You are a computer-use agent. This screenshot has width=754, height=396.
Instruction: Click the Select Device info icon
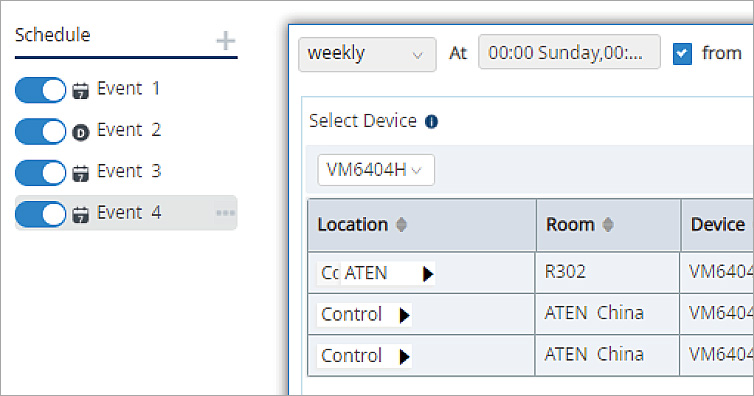pyautogui.click(x=431, y=122)
